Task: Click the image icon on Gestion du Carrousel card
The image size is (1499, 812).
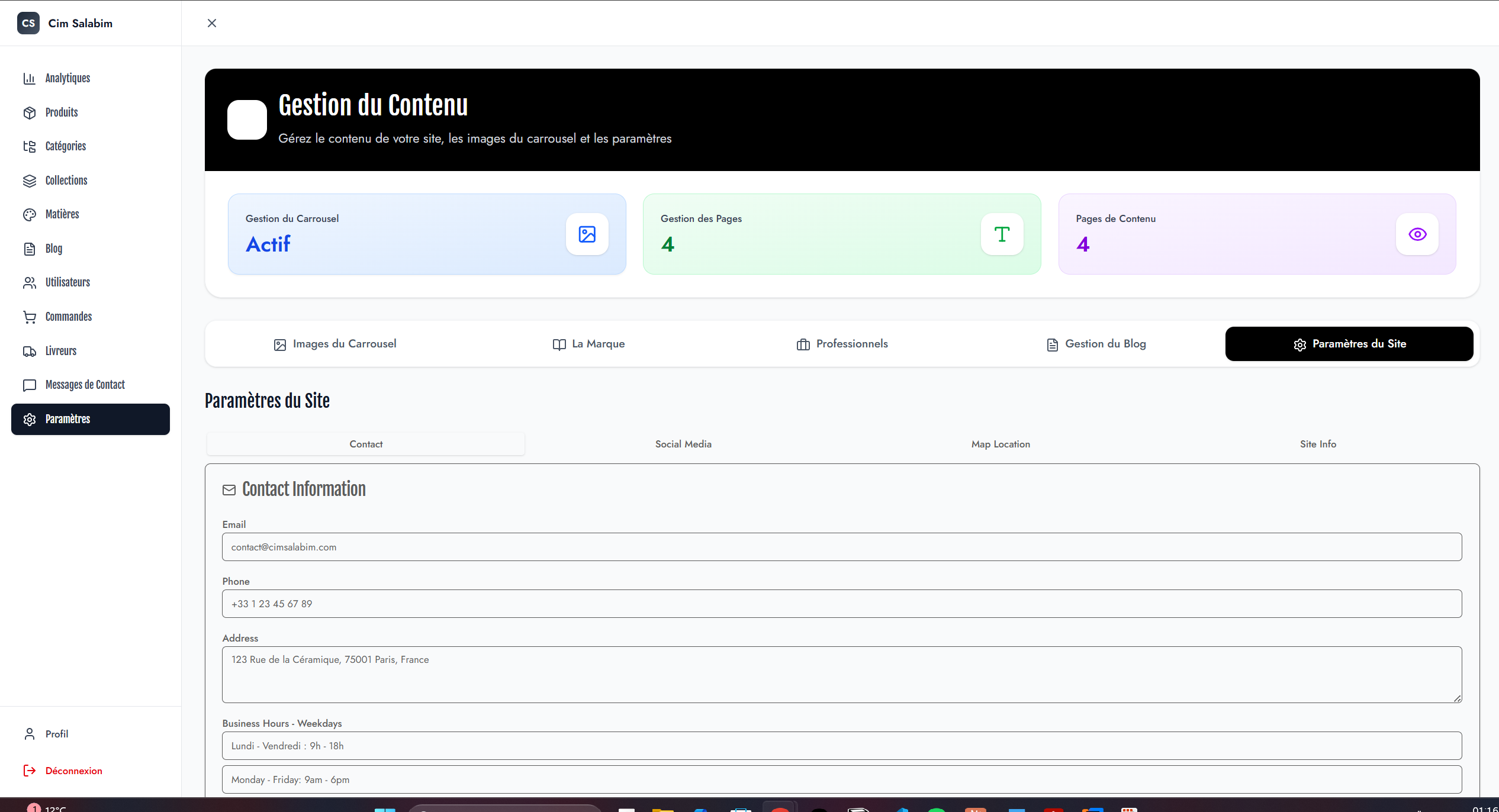Action: click(x=587, y=234)
